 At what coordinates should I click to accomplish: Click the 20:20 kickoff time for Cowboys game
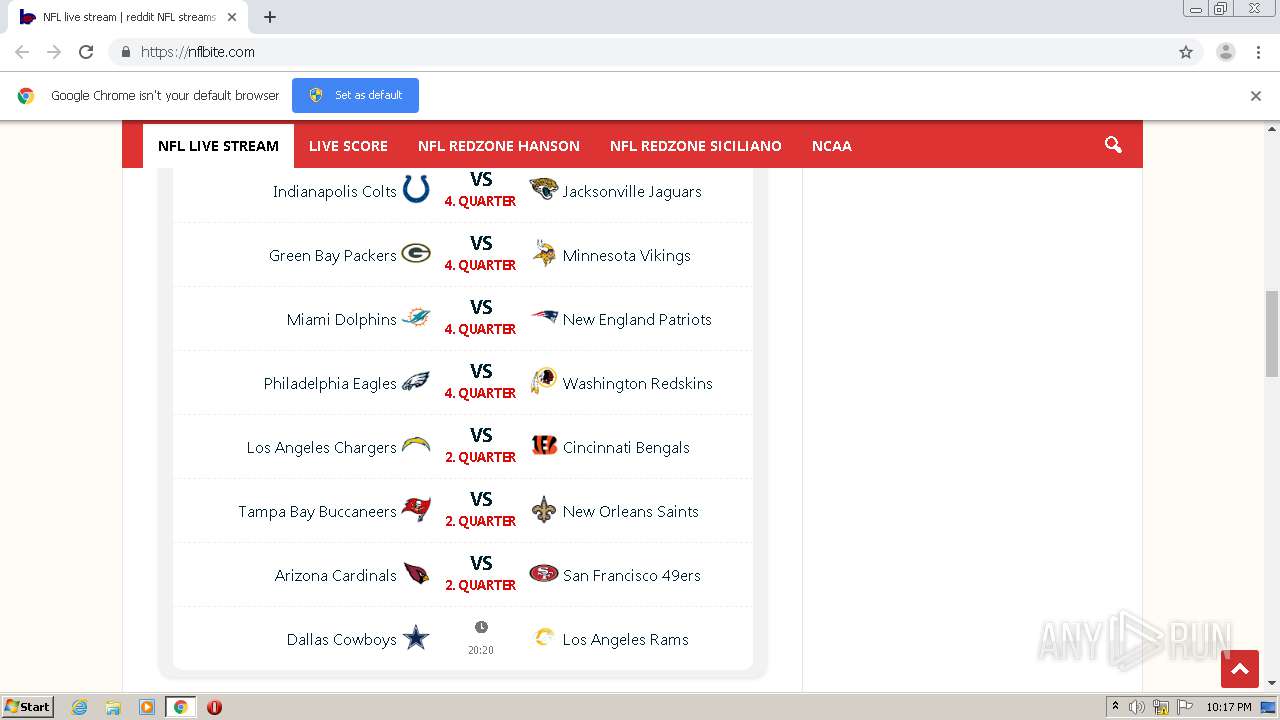[x=481, y=649]
